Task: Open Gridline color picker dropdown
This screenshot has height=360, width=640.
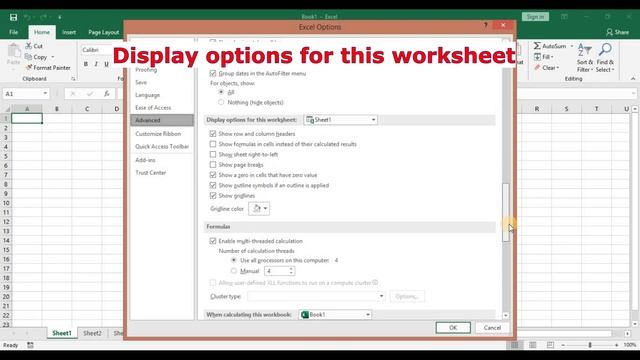Action: click(259, 209)
